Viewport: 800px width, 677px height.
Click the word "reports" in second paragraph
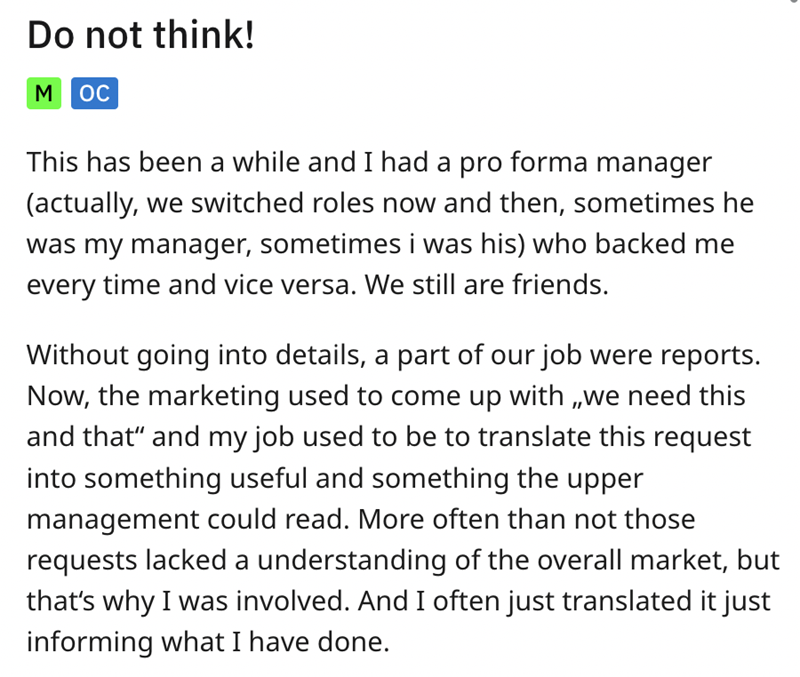pos(711,353)
